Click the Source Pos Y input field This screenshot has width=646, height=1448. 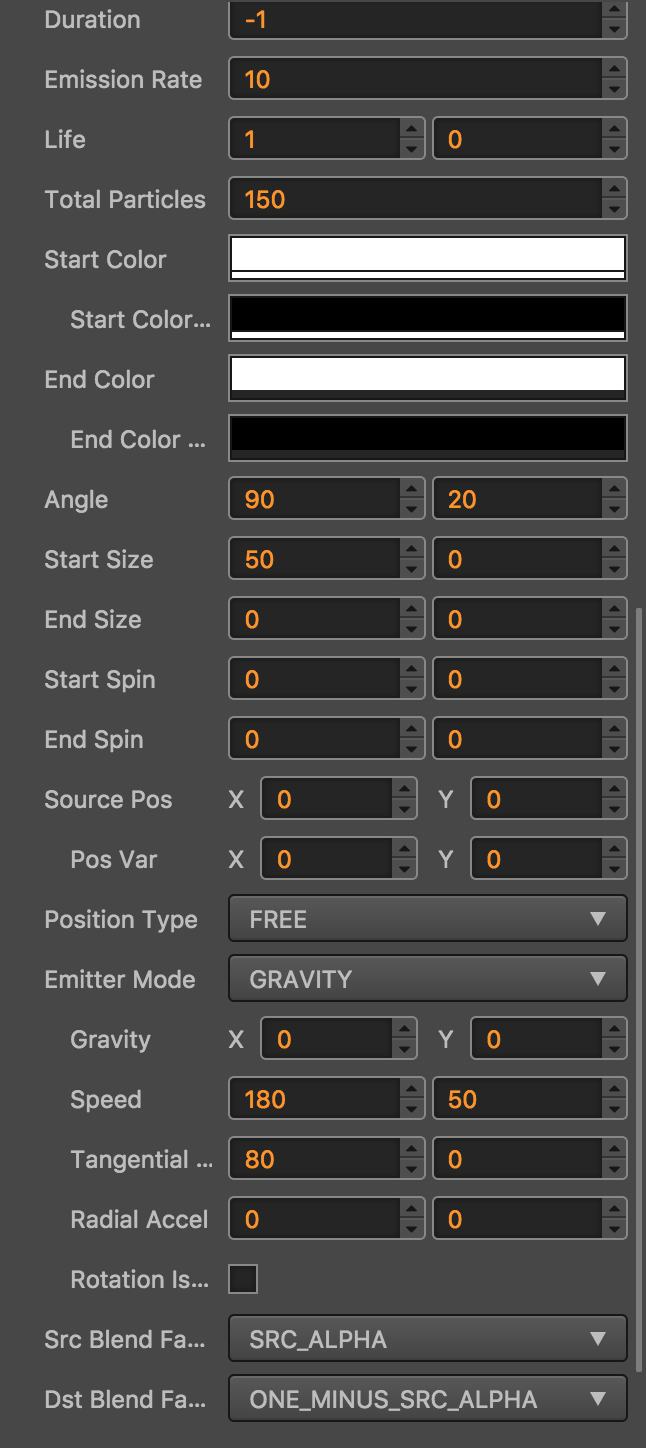(536, 799)
